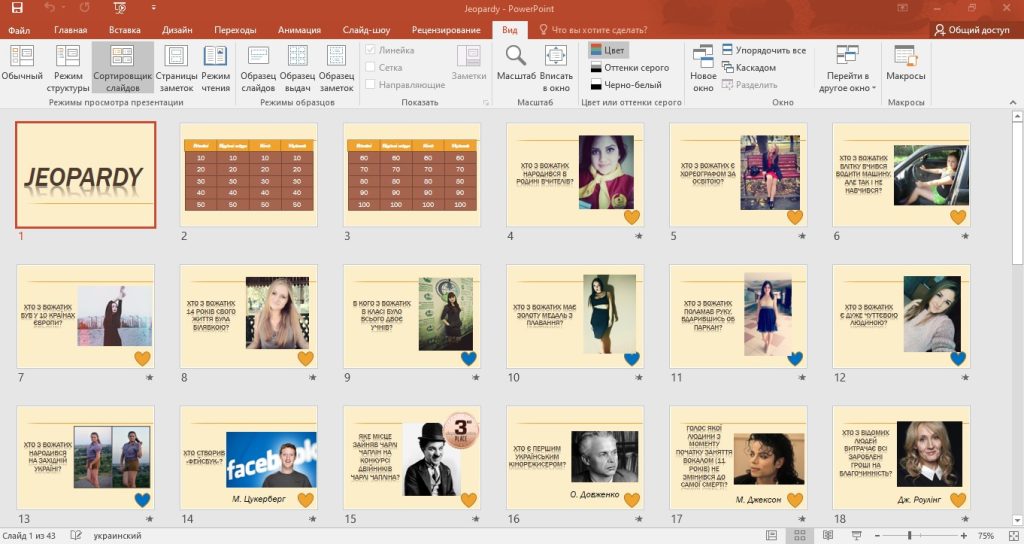1024x544 pixels.
Task: Save the presentation with the floppy disk icon
Action: [17, 8]
